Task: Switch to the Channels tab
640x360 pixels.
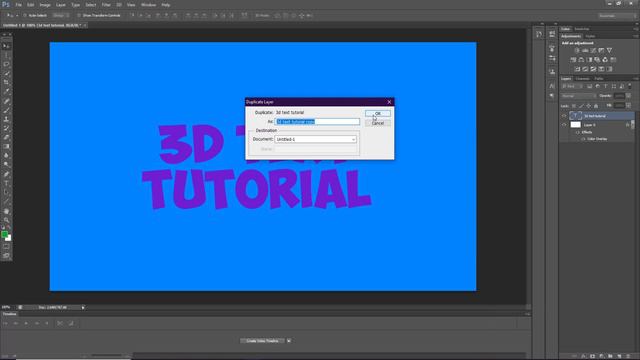Action: tap(582, 78)
